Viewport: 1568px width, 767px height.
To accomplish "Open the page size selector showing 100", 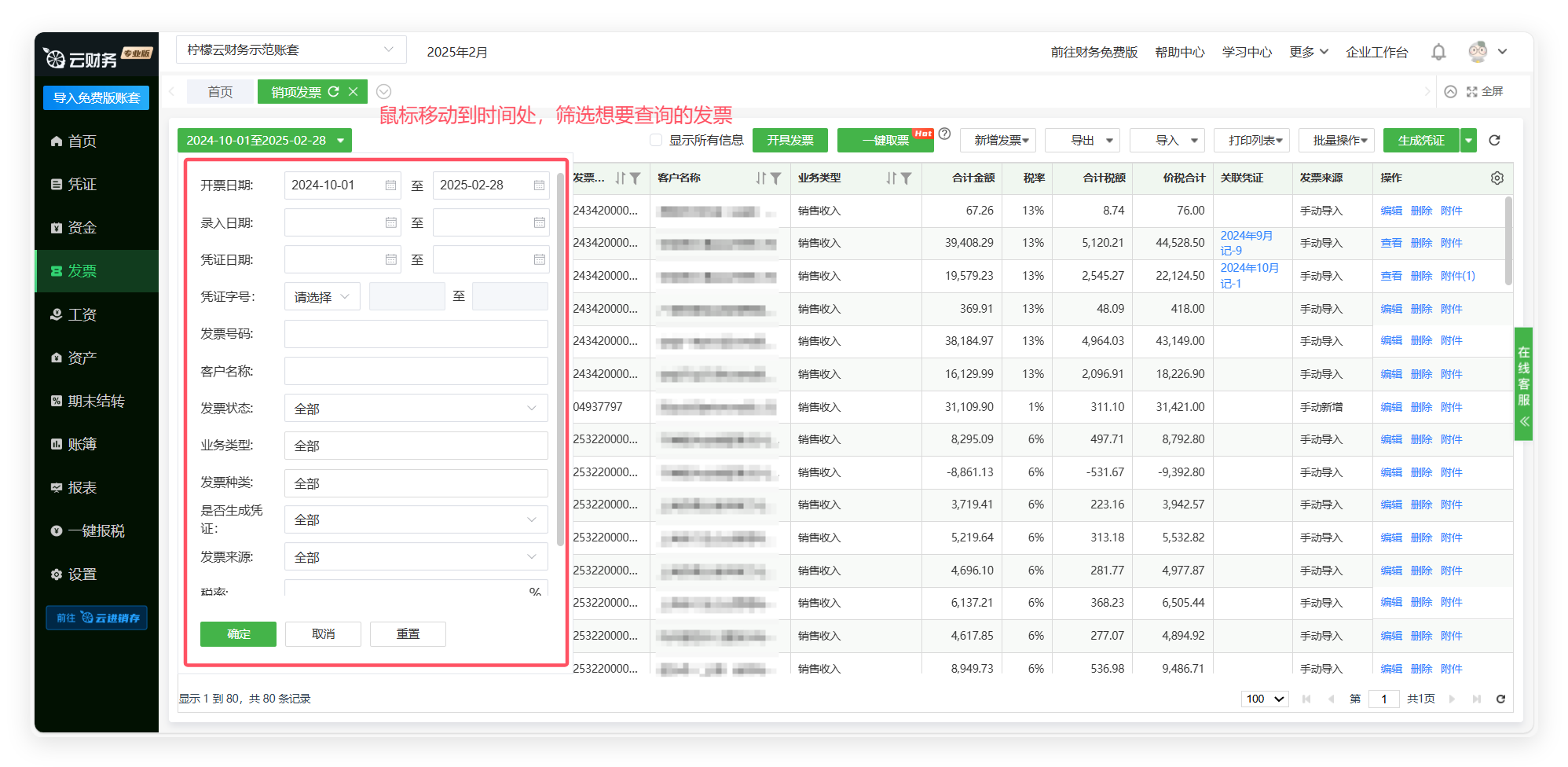I will pos(1264,699).
